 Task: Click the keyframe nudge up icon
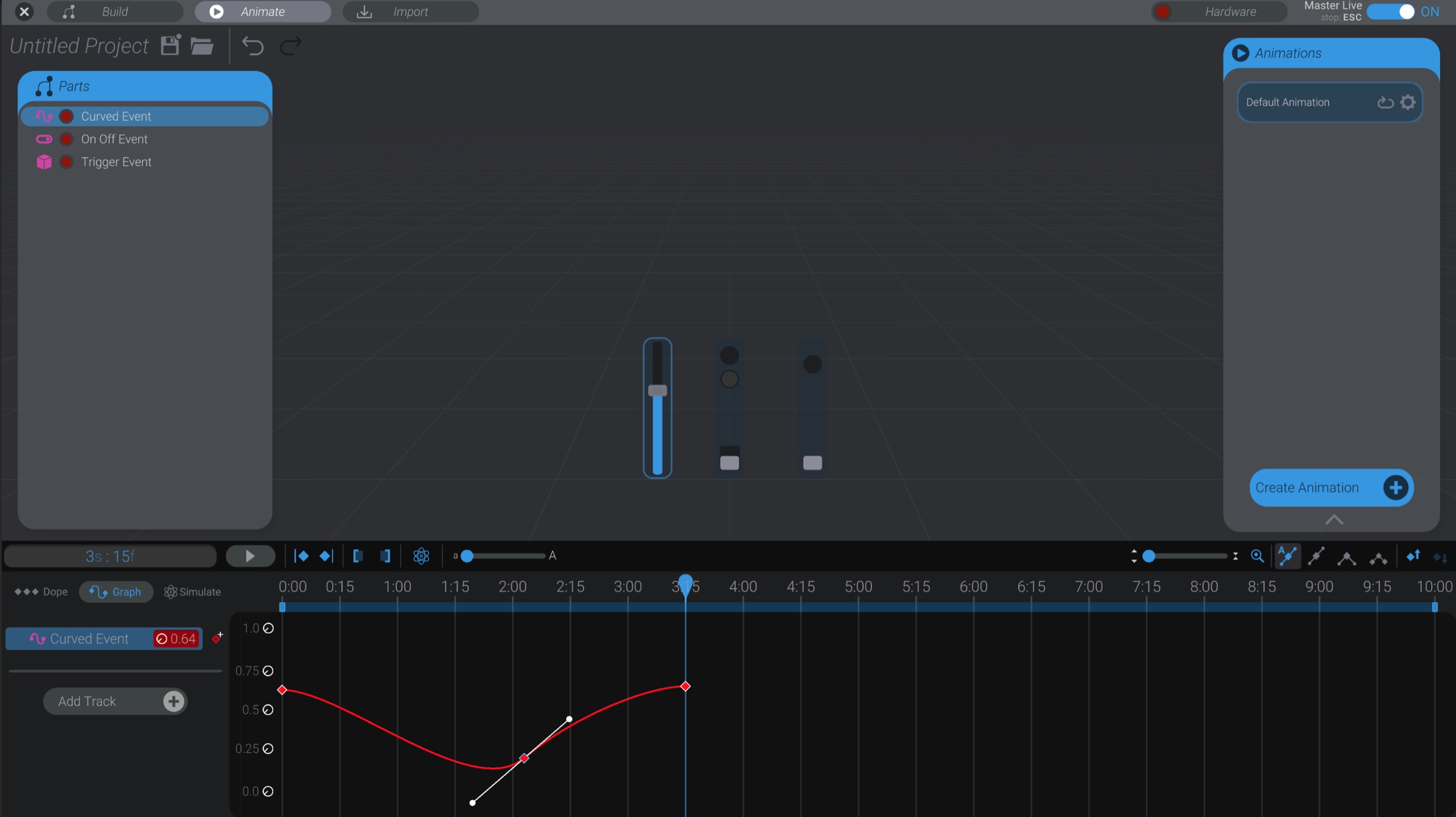click(x=1414, y=556)
